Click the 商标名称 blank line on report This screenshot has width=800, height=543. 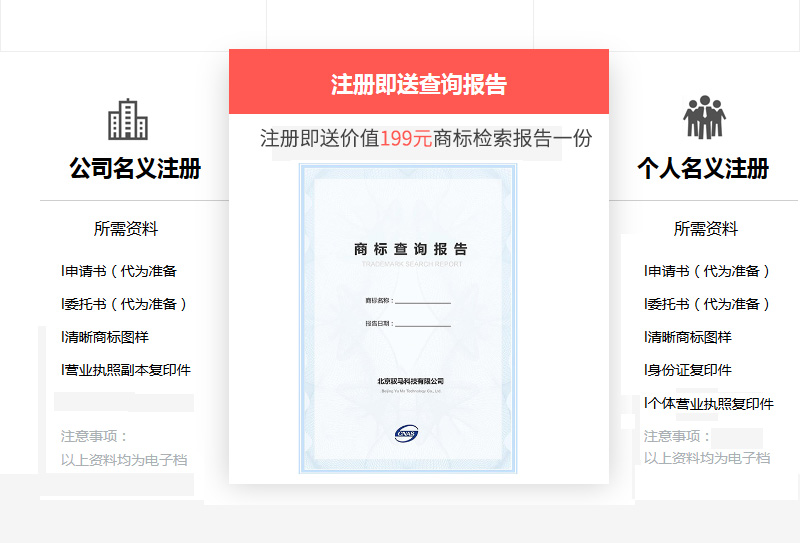[x=423, y=300]
